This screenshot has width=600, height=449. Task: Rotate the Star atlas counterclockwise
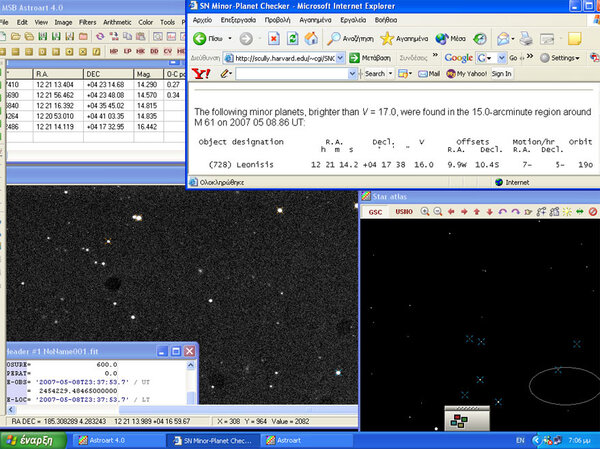(503, 211)
